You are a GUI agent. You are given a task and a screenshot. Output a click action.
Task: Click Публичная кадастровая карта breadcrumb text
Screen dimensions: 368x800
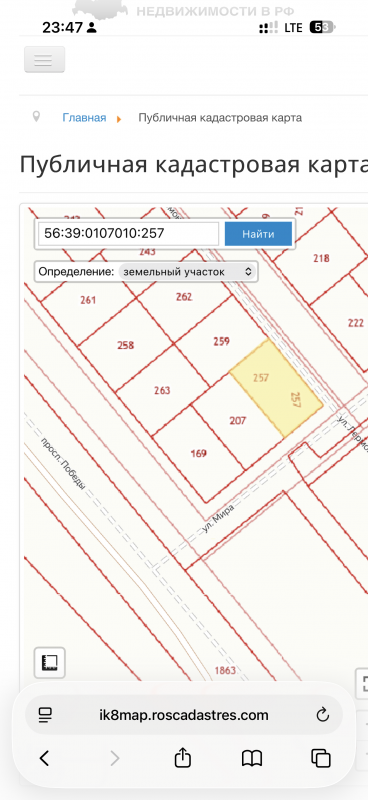point(220,118)
